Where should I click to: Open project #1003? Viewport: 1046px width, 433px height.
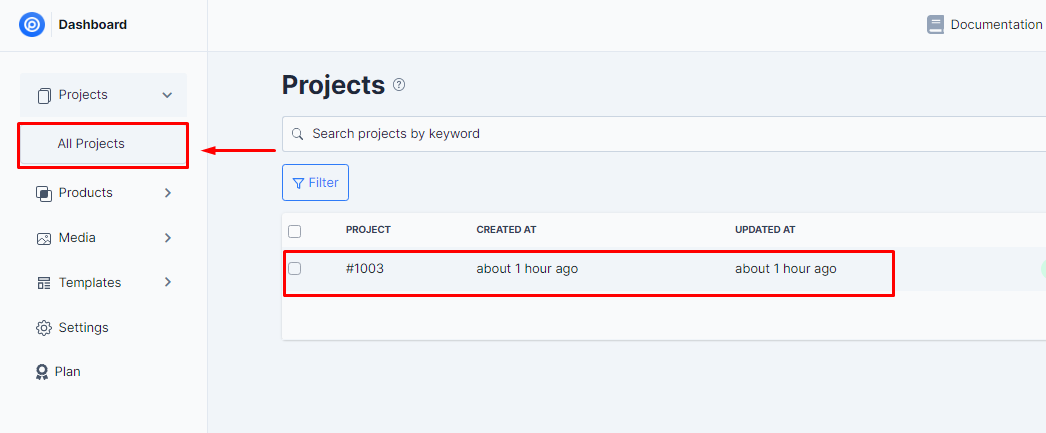click(365, 269)
